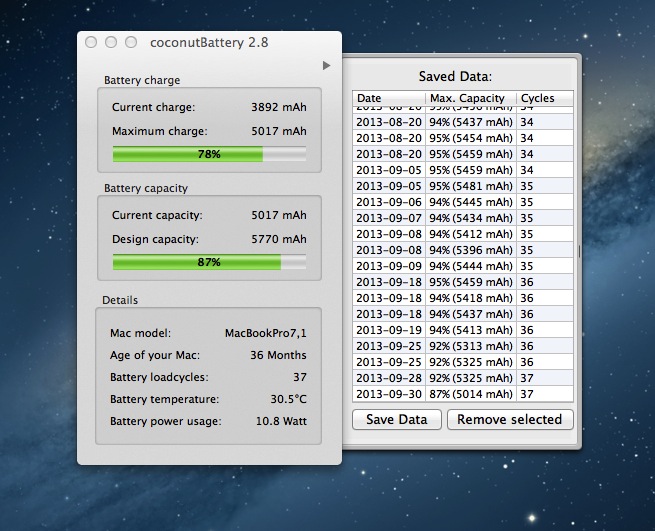Sort saved data by the Date column

click(389, 98)
